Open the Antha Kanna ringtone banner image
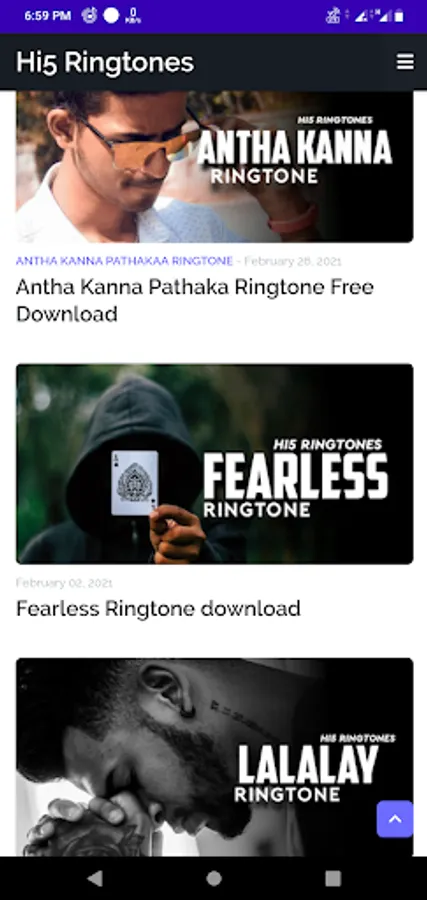This screenshot has height=900, width=427. 214,166
